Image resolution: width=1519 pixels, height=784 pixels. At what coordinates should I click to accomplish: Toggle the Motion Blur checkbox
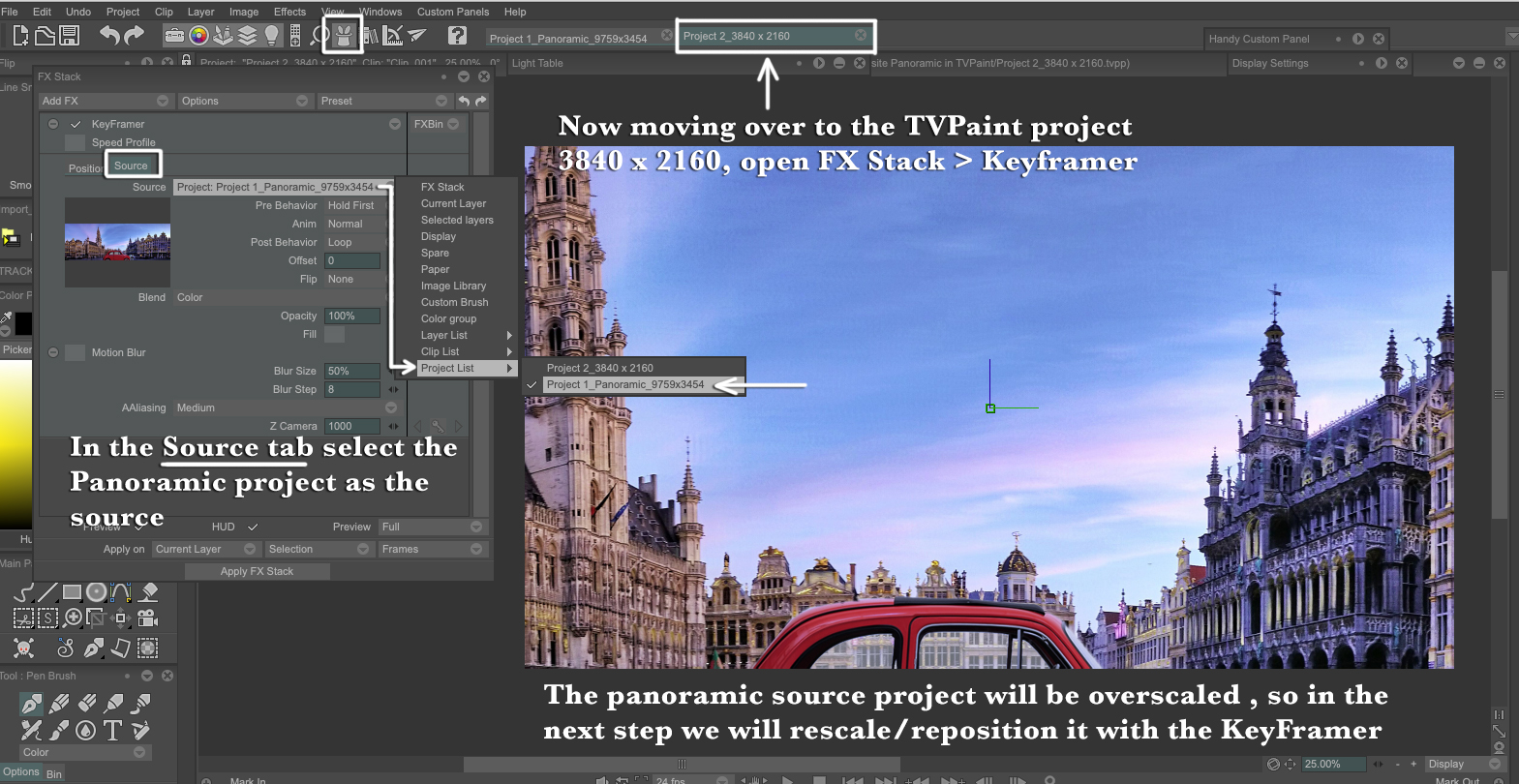[75, 352]
